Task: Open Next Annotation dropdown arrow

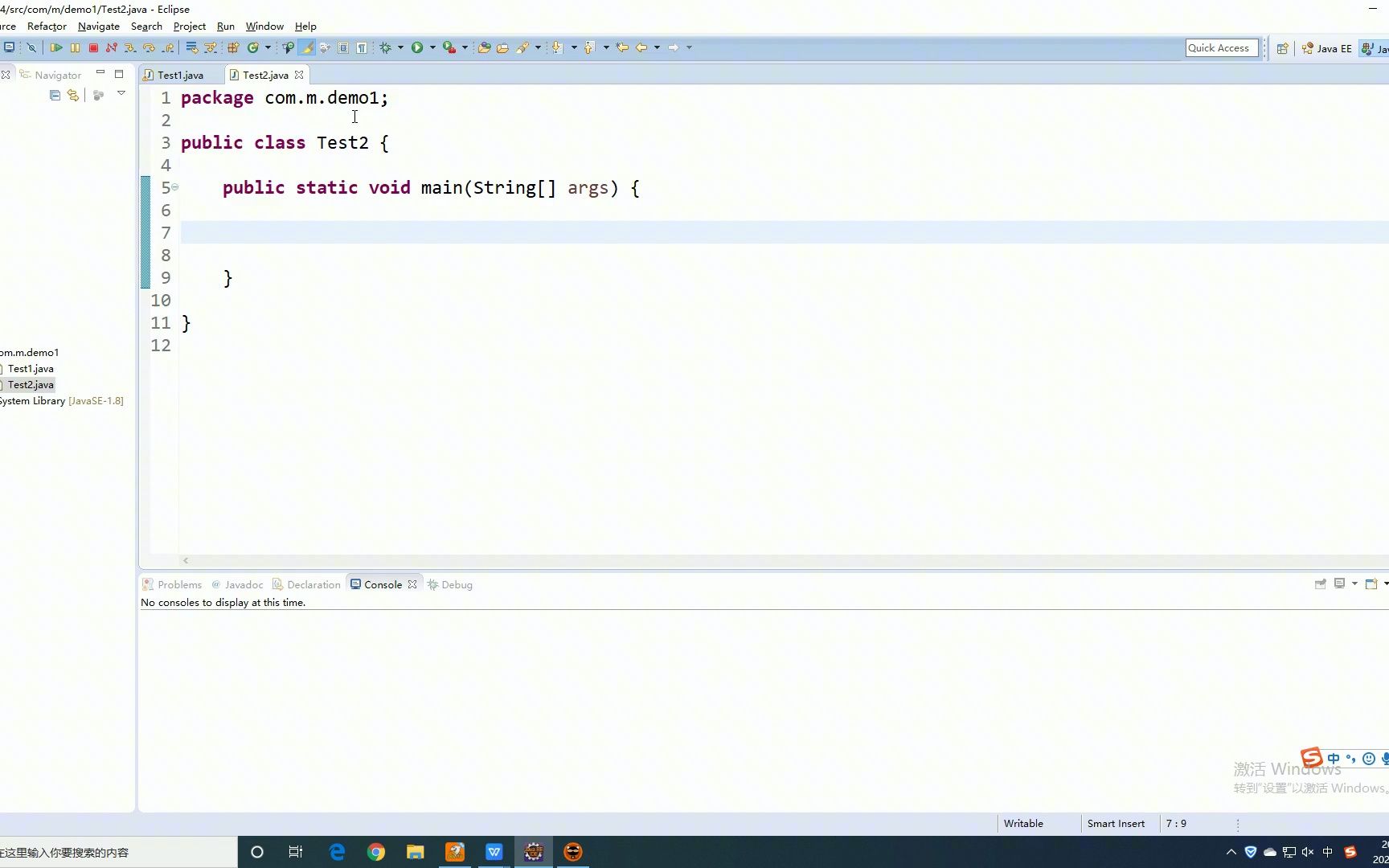Action: [574, 48]
